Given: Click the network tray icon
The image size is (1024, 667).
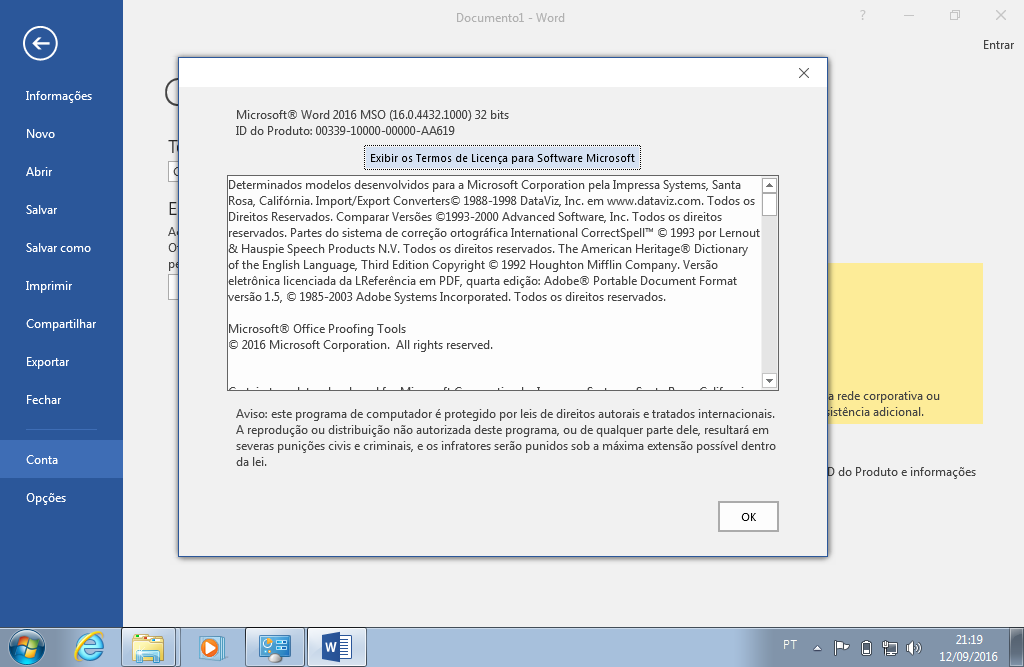Looking at the screenshot, I should point(889,648).
